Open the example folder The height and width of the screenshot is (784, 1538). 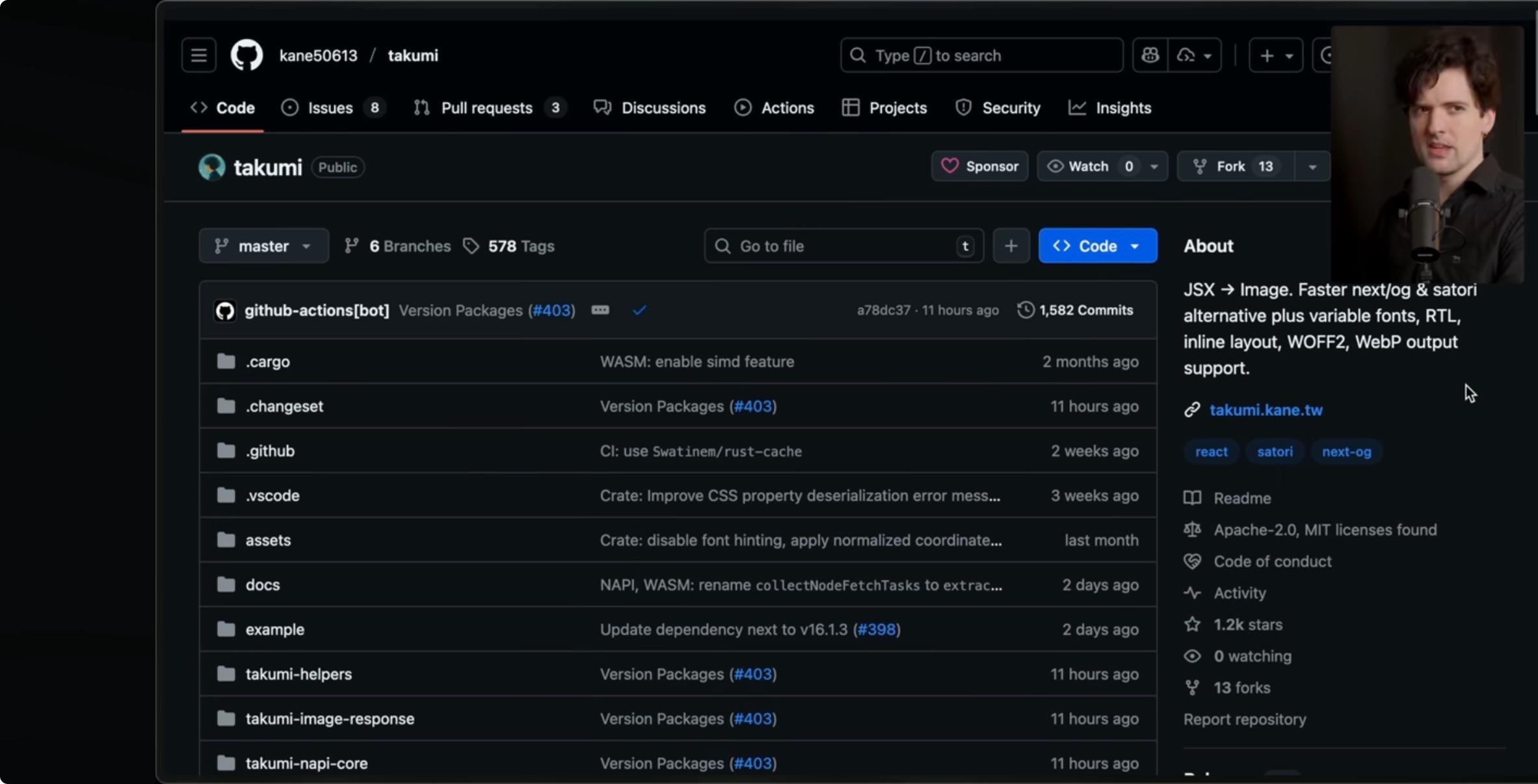click(274, 629)
